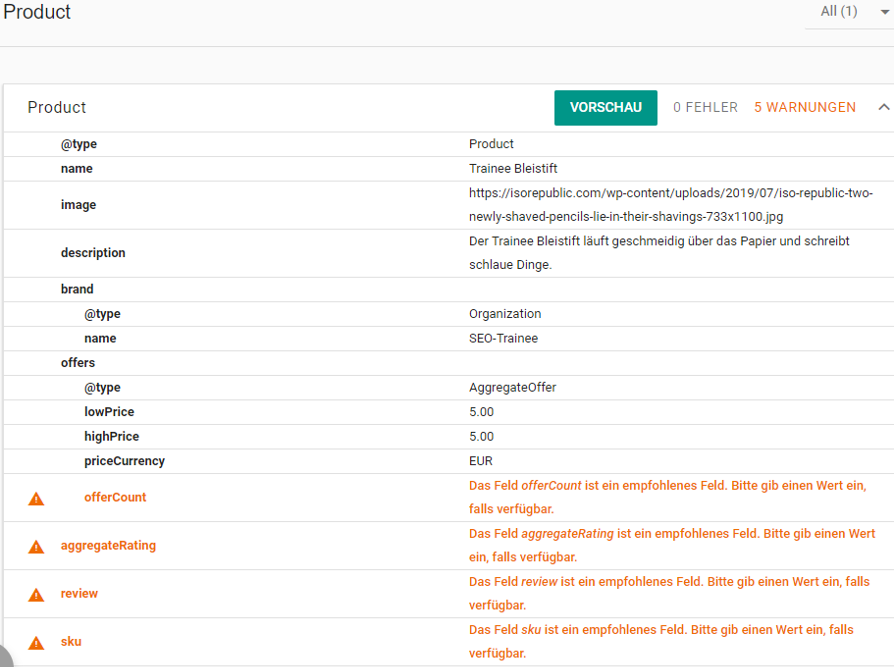Screen dimensions: 894x667
Task: Click warning triangle icon beside review
Action: 36,595
